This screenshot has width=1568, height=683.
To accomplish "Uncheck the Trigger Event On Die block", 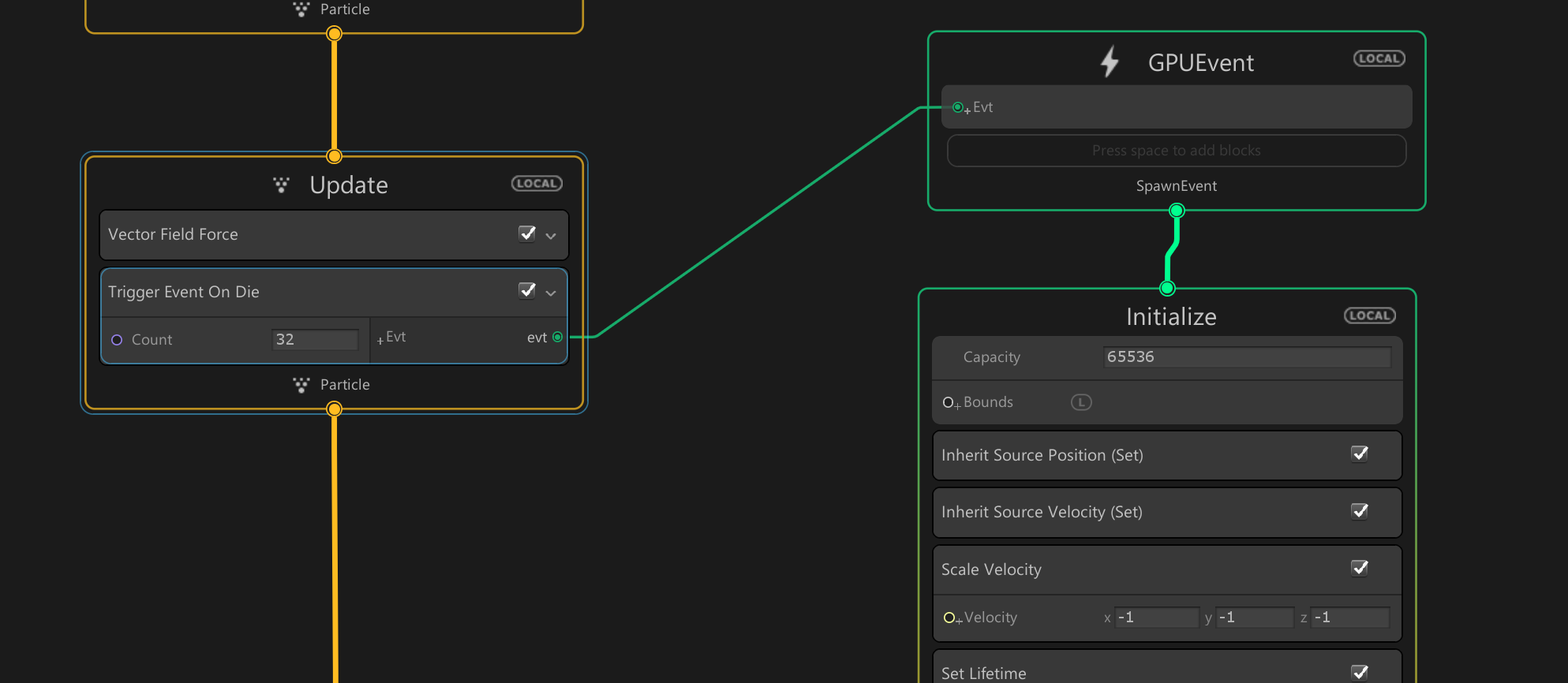I will pyautogui.click(x=527, y=291).
